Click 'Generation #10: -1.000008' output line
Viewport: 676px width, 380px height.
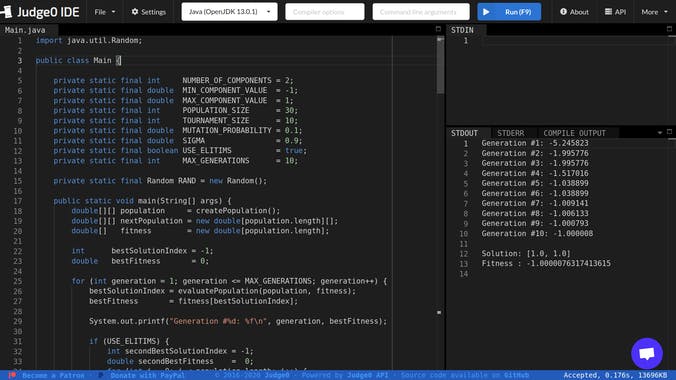tap(537, 233)
